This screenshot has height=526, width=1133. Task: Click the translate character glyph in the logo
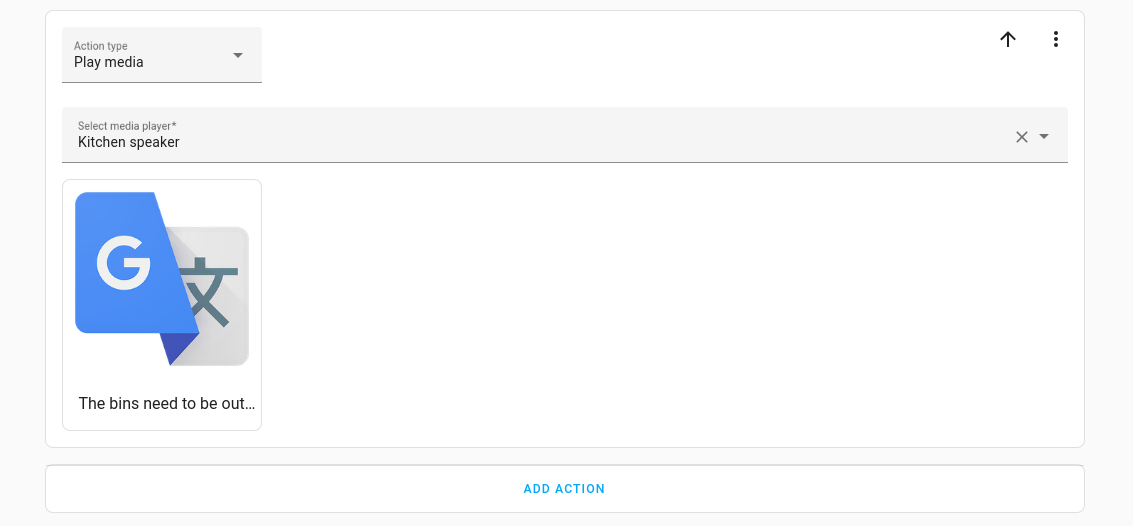click(x=208, y=291)
